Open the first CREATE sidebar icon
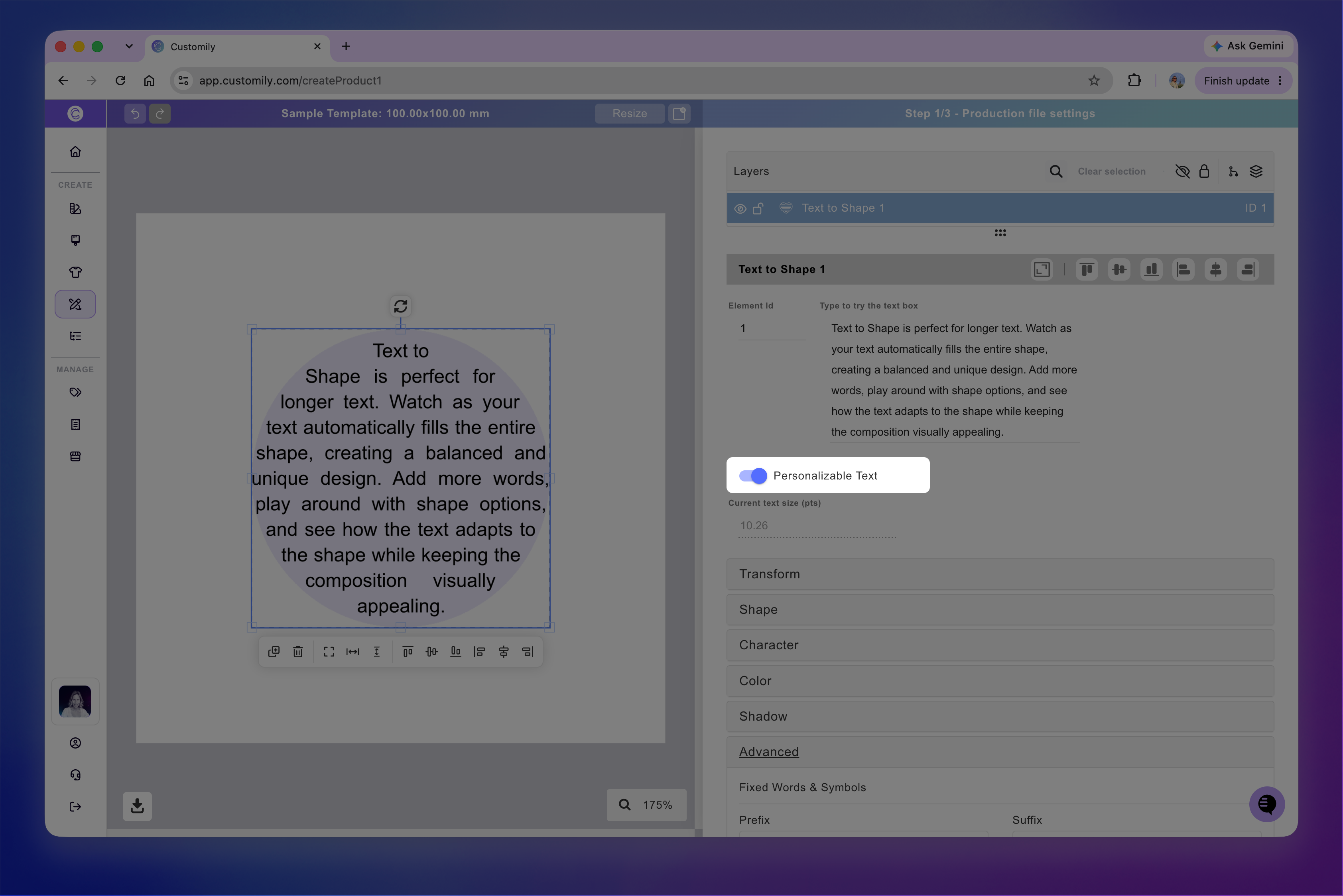 coord(75,208)
